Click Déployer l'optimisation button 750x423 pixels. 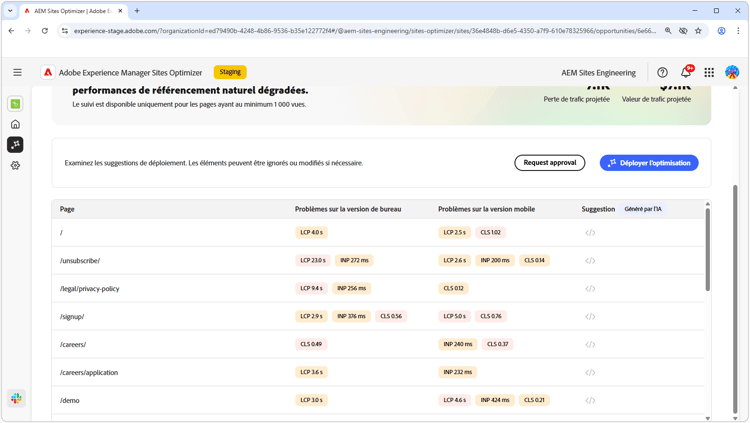coord(649,163)
